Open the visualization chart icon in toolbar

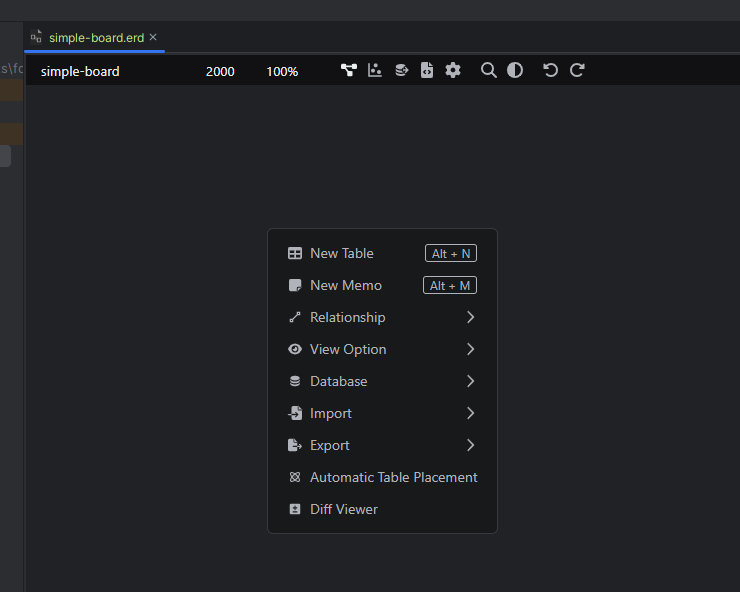[375, 70]
